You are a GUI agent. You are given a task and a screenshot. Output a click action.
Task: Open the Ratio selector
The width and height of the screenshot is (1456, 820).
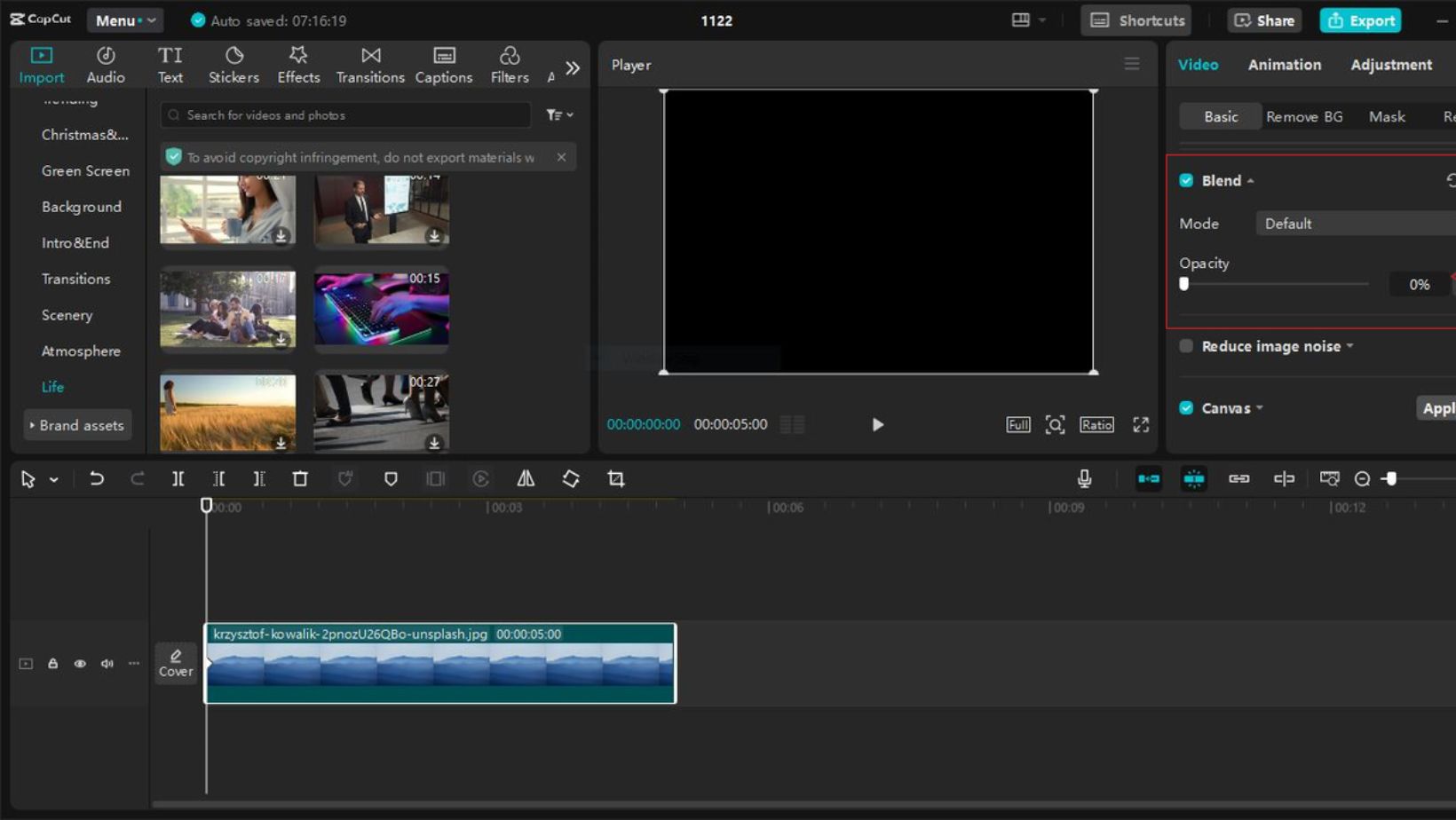[1096, 424]
